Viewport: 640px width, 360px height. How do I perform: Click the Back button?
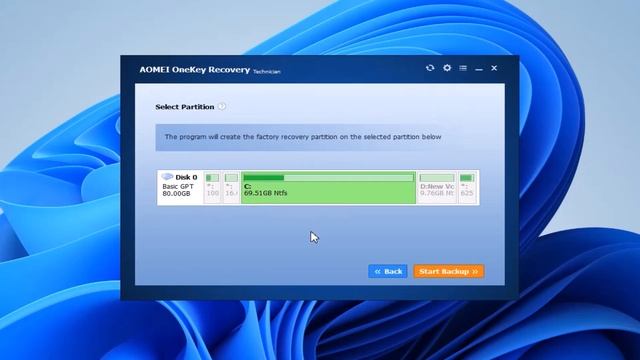[x=388, y=271]
